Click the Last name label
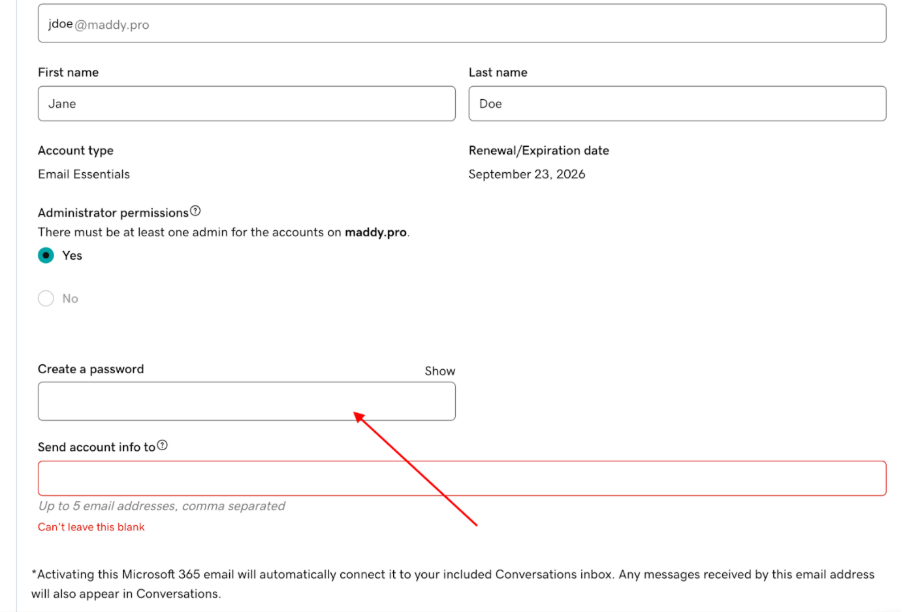The image size is (903, 612). [498, 73]
